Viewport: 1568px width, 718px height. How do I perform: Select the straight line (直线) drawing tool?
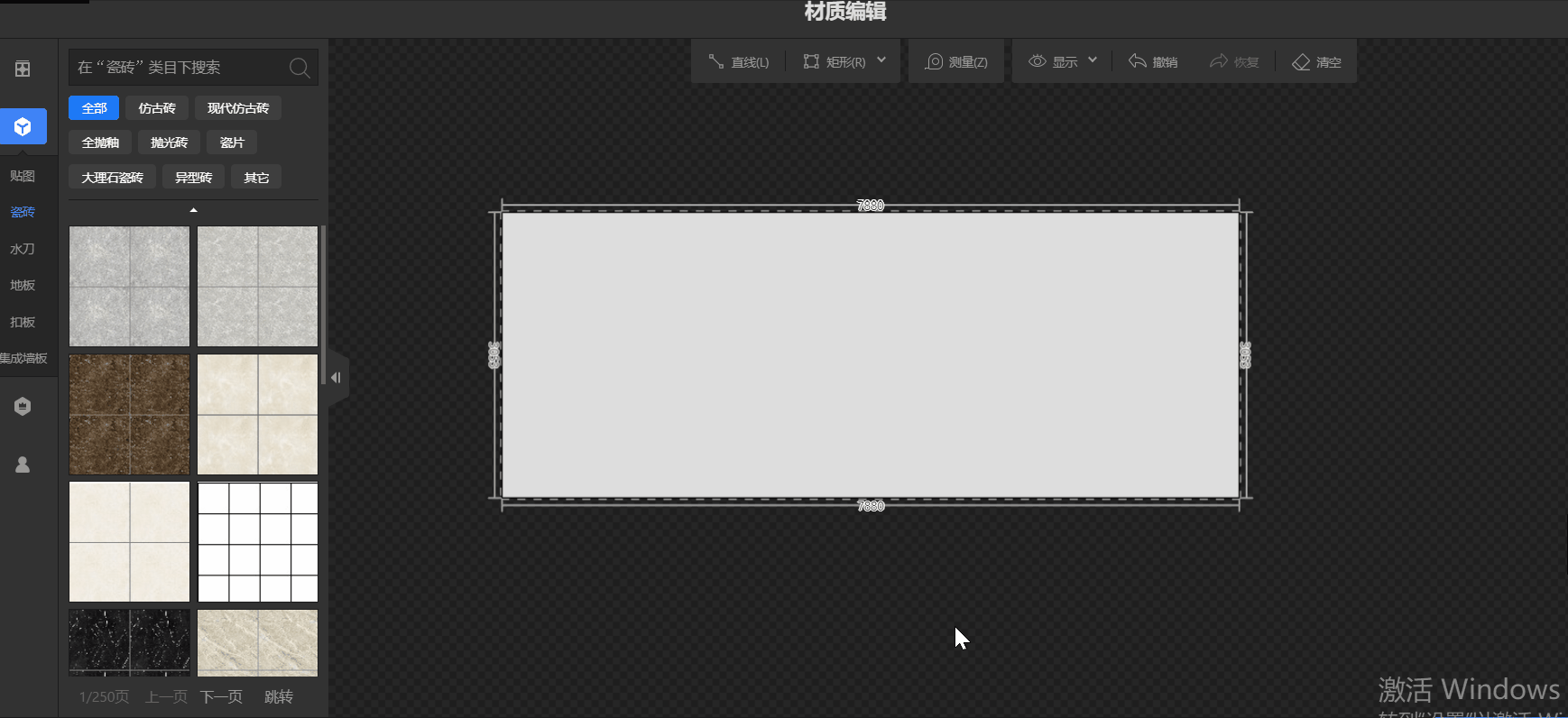[x=738, y=62]
